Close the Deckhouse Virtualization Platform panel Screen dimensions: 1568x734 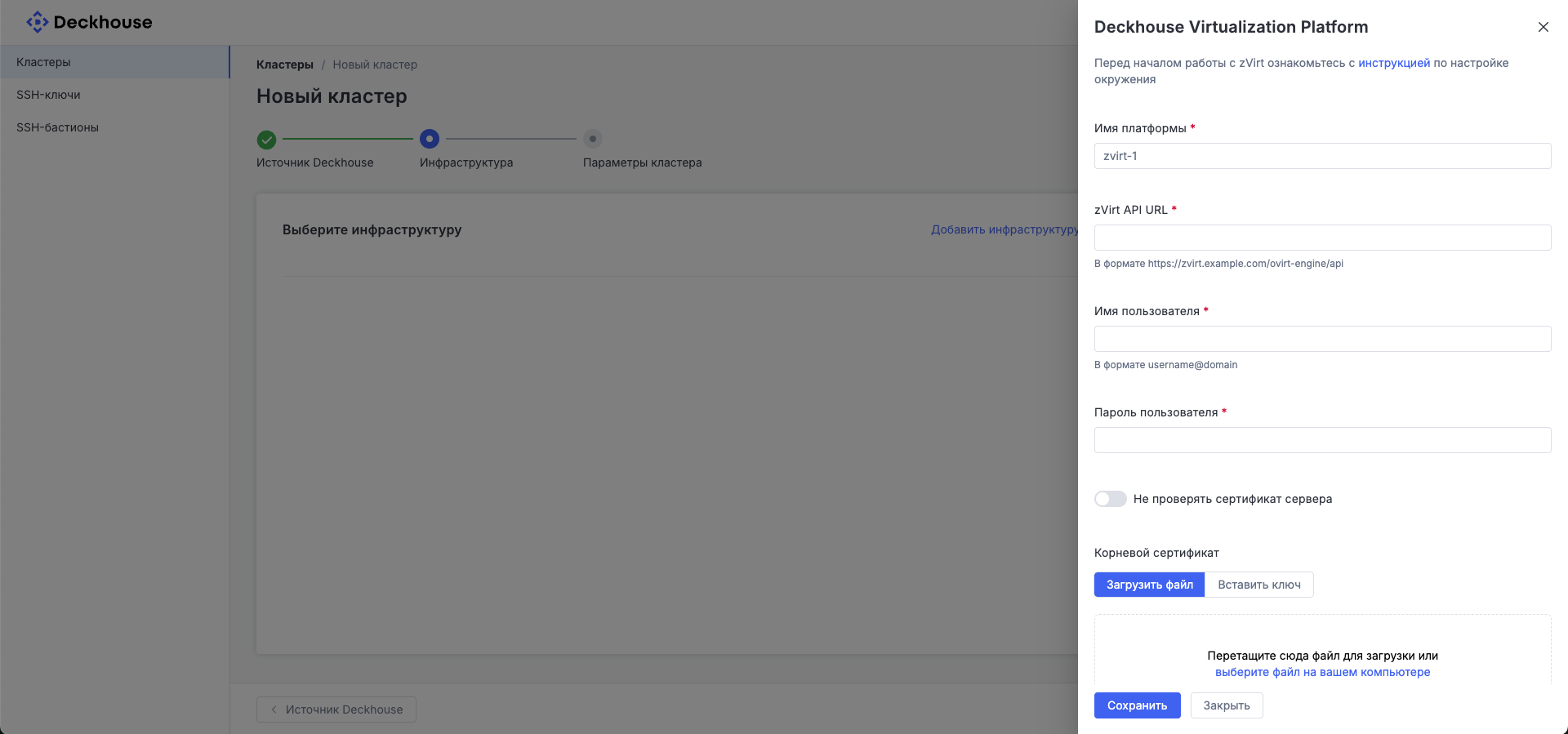click(x=1543, y=27)
